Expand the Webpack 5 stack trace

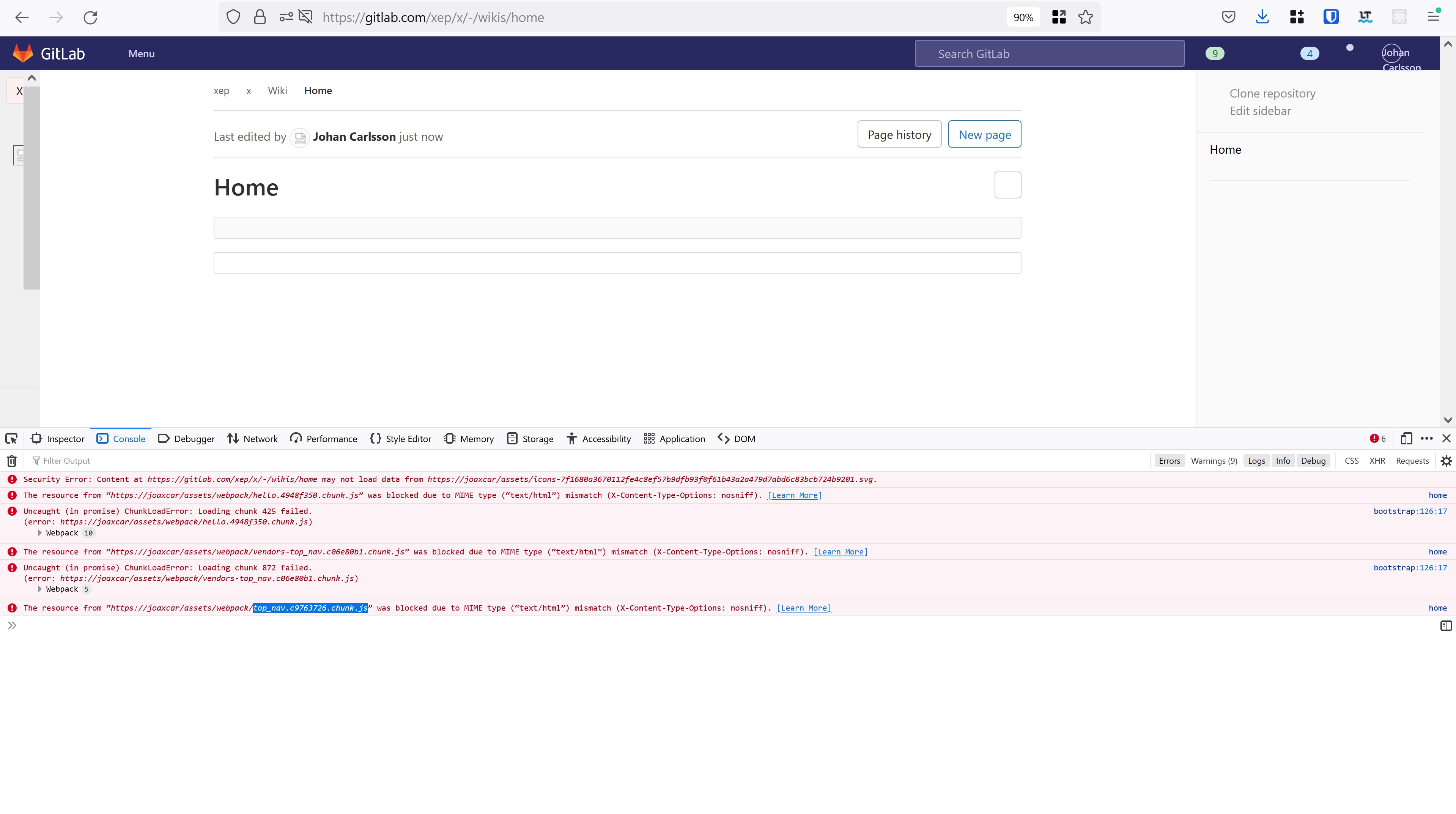tap(39, 589)
